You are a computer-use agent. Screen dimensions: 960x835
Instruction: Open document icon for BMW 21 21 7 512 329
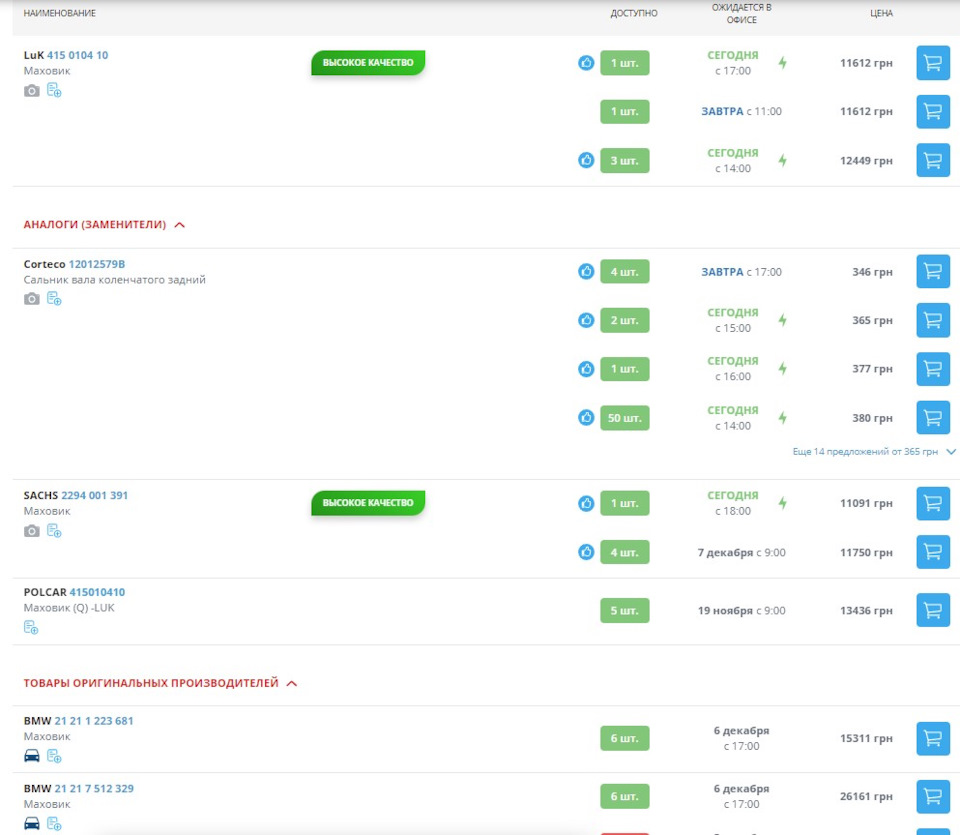coord(54,823)
